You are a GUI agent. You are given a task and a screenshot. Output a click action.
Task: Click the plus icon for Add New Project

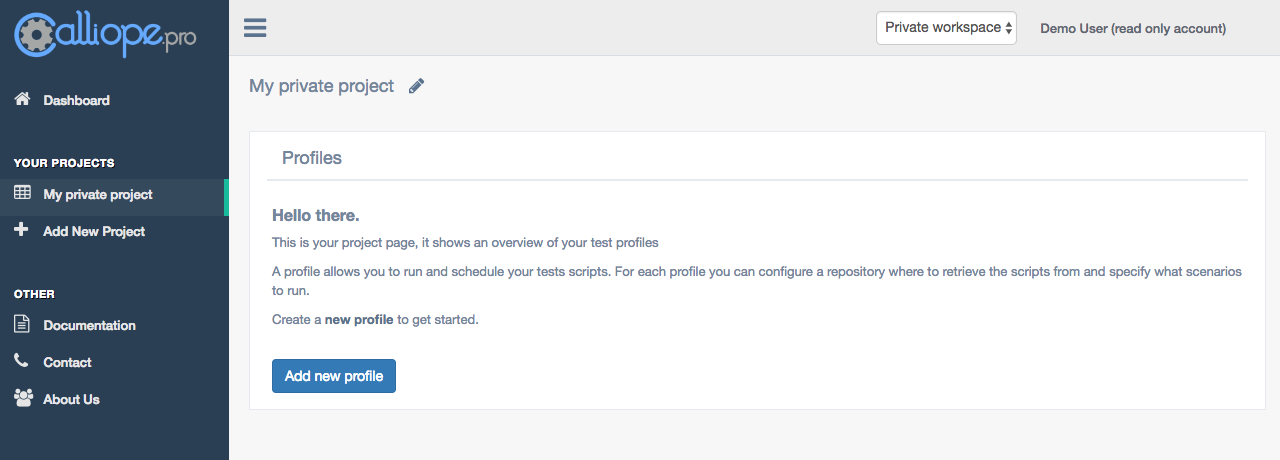point(21,230)
